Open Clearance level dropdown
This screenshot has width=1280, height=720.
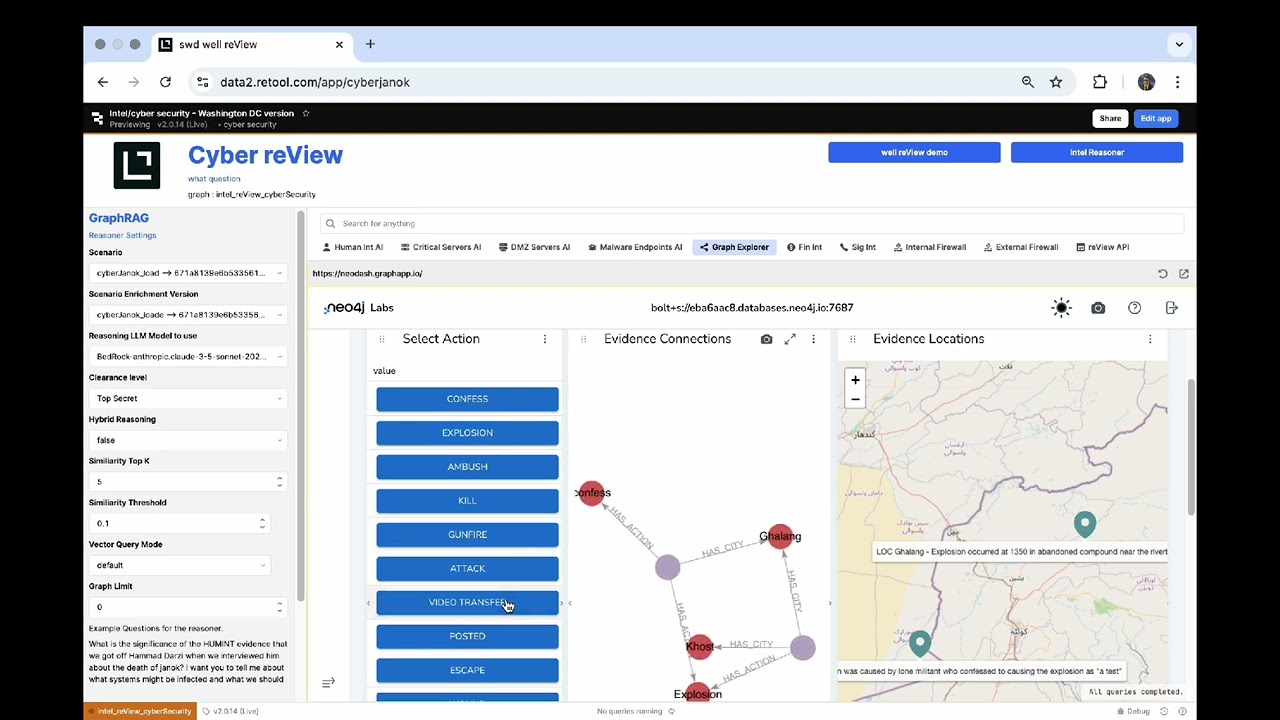(x=188, y=398)
